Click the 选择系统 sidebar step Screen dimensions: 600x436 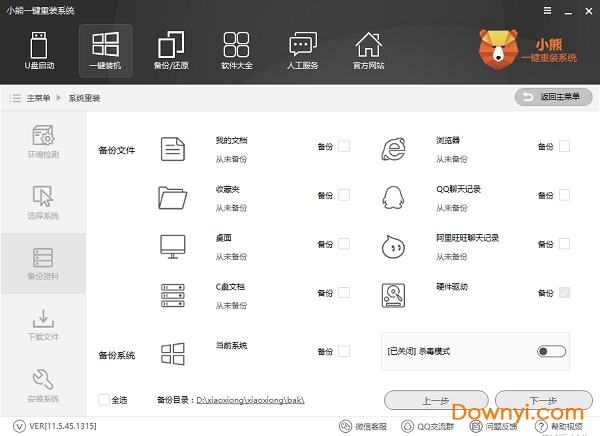43,203
